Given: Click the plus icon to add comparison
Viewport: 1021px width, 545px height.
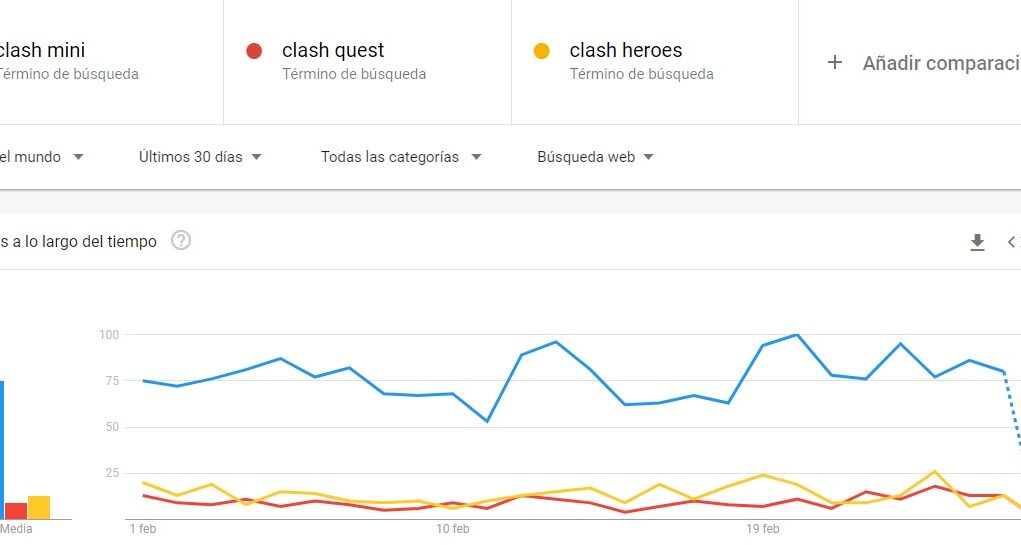Looking at the screenshot, I should point(835,63).
